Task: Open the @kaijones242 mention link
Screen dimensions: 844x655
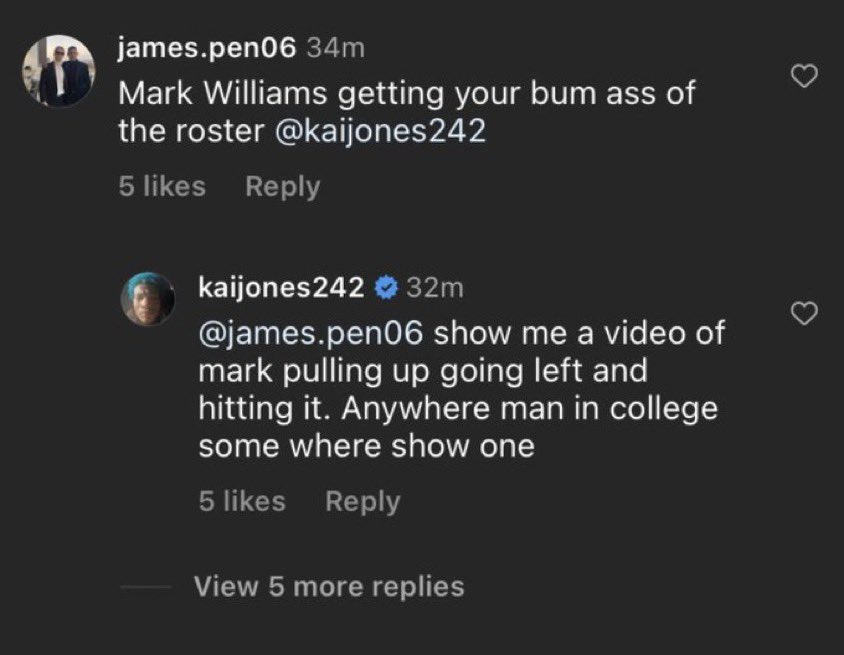Action: [383, 131]
